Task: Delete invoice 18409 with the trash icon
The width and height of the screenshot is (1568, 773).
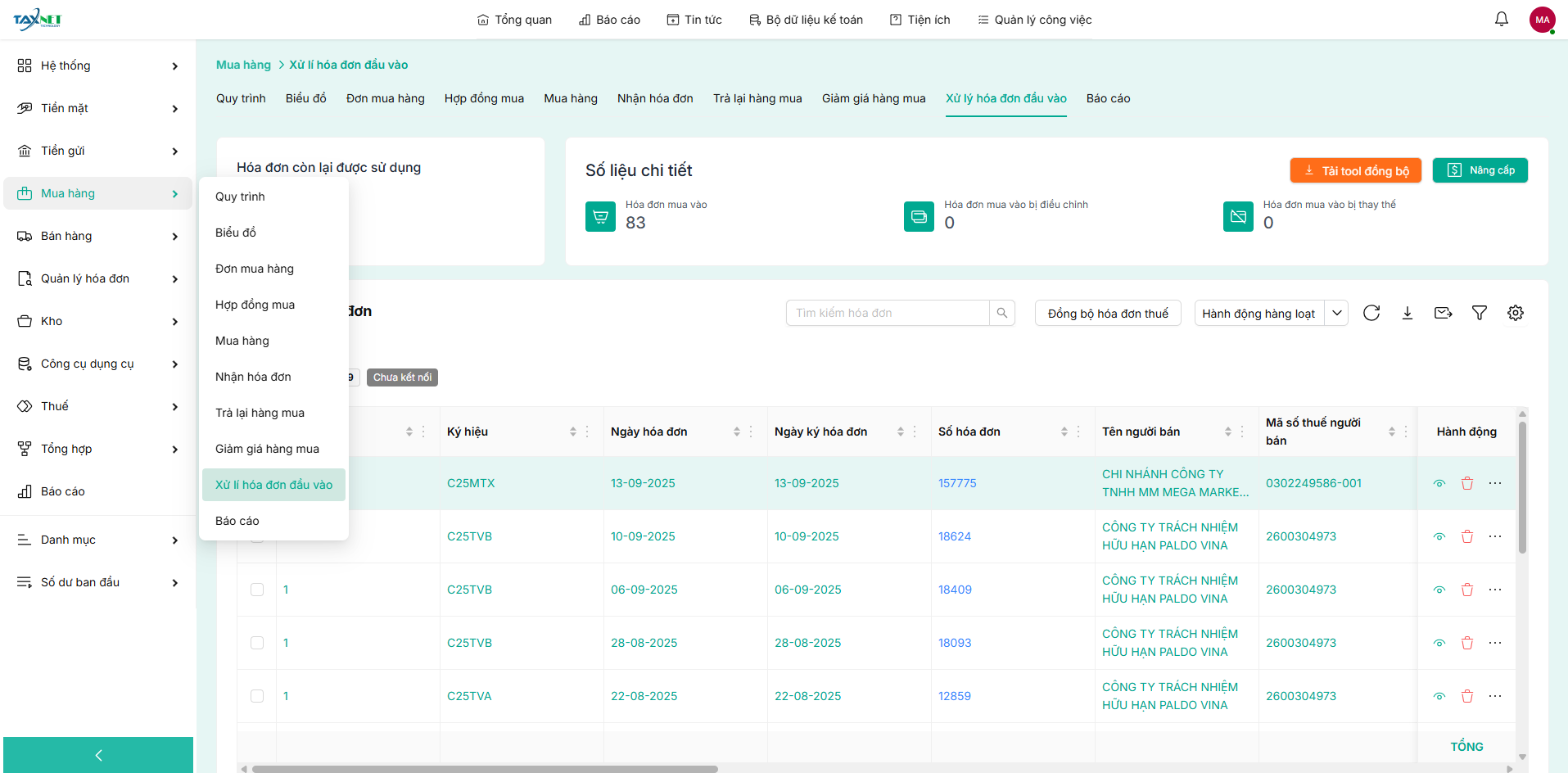Action: click(1467, 590)
